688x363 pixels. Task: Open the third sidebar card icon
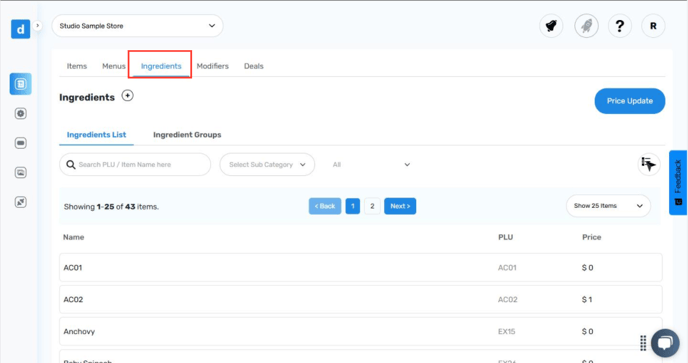tap(21, 143)
